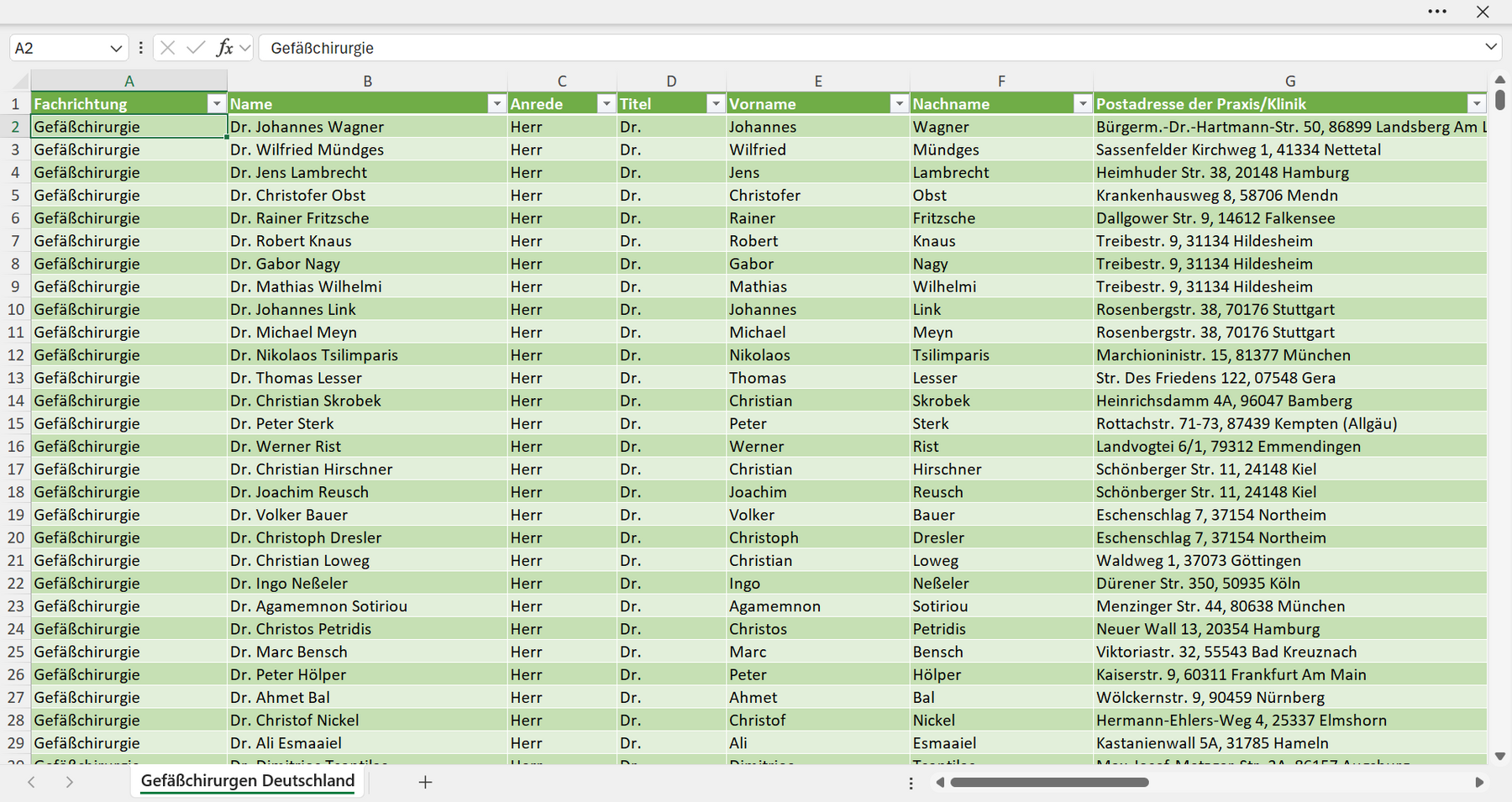Select cell with Dr. Nikolaos Tsilimparis
The image size is (1512, 802).
pyautogui.click(x=367, y=354)
